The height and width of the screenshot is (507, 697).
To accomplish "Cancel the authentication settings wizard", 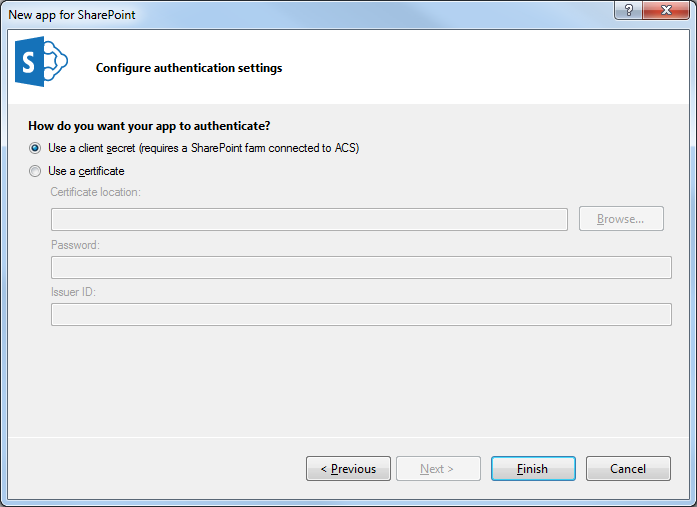I will click(x=628, y=468).
